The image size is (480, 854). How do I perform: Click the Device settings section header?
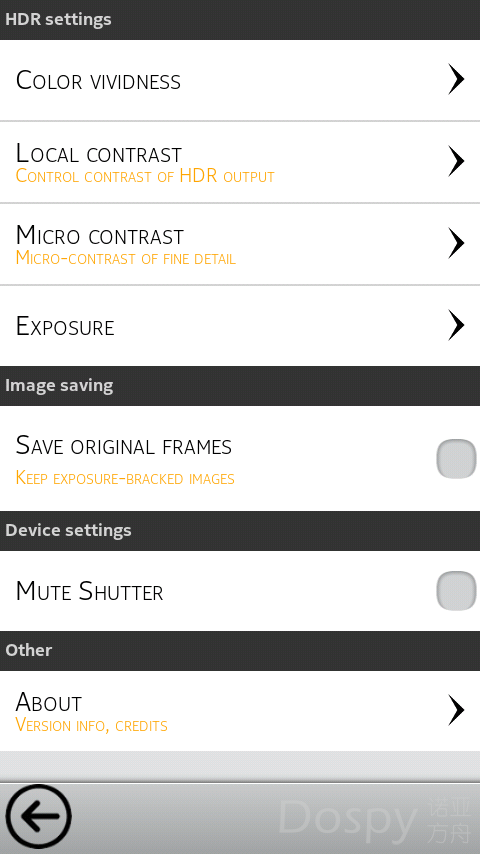(240, 530)
